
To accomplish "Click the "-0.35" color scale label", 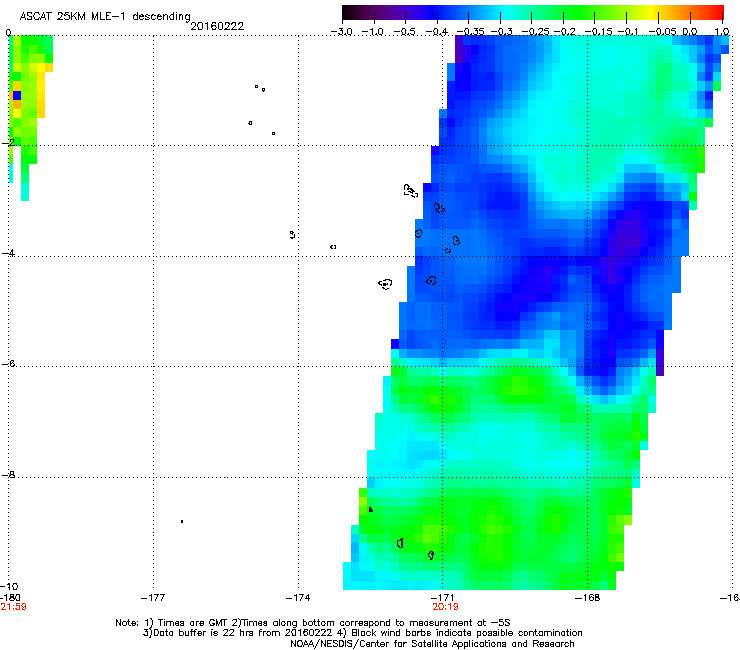I will pos(470,32).
